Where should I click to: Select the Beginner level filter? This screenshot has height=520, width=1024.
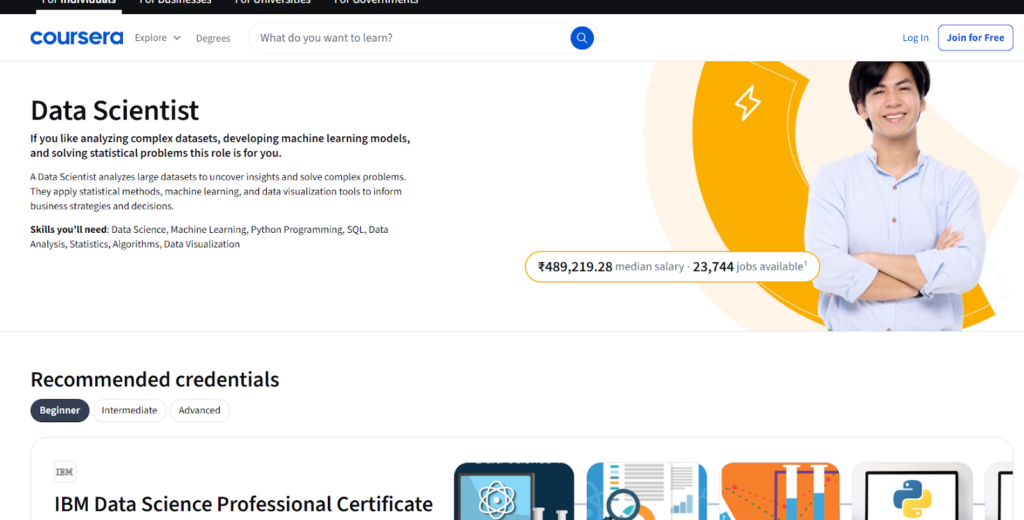coord(60,410)
